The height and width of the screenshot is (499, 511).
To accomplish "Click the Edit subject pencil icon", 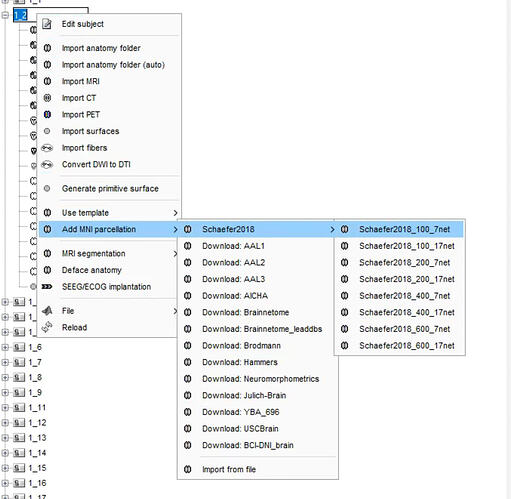I will [47, 24].
